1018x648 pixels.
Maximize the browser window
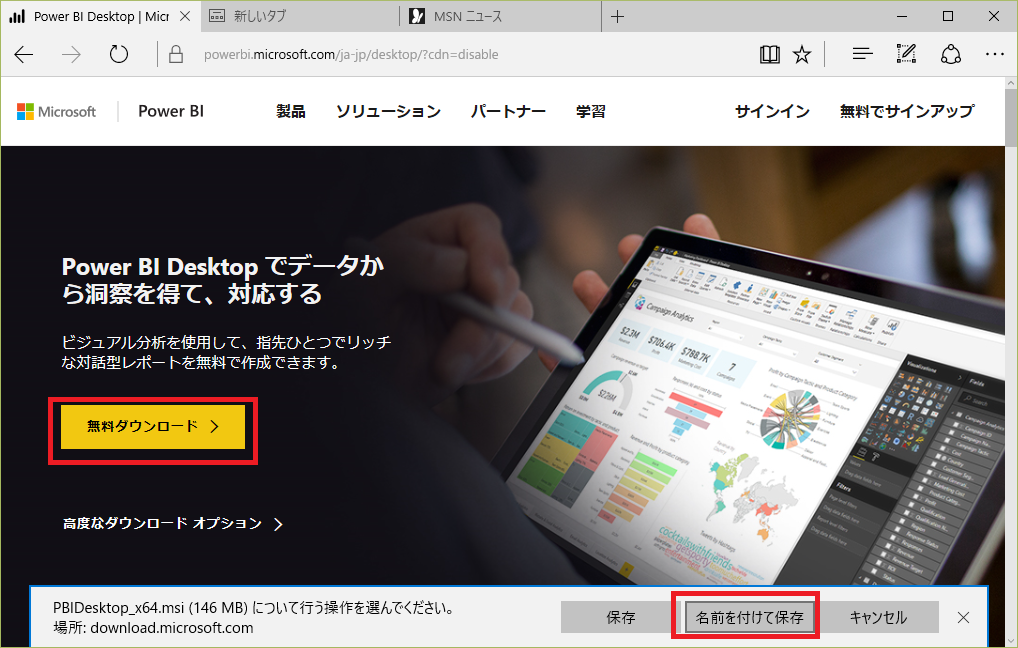948,16
